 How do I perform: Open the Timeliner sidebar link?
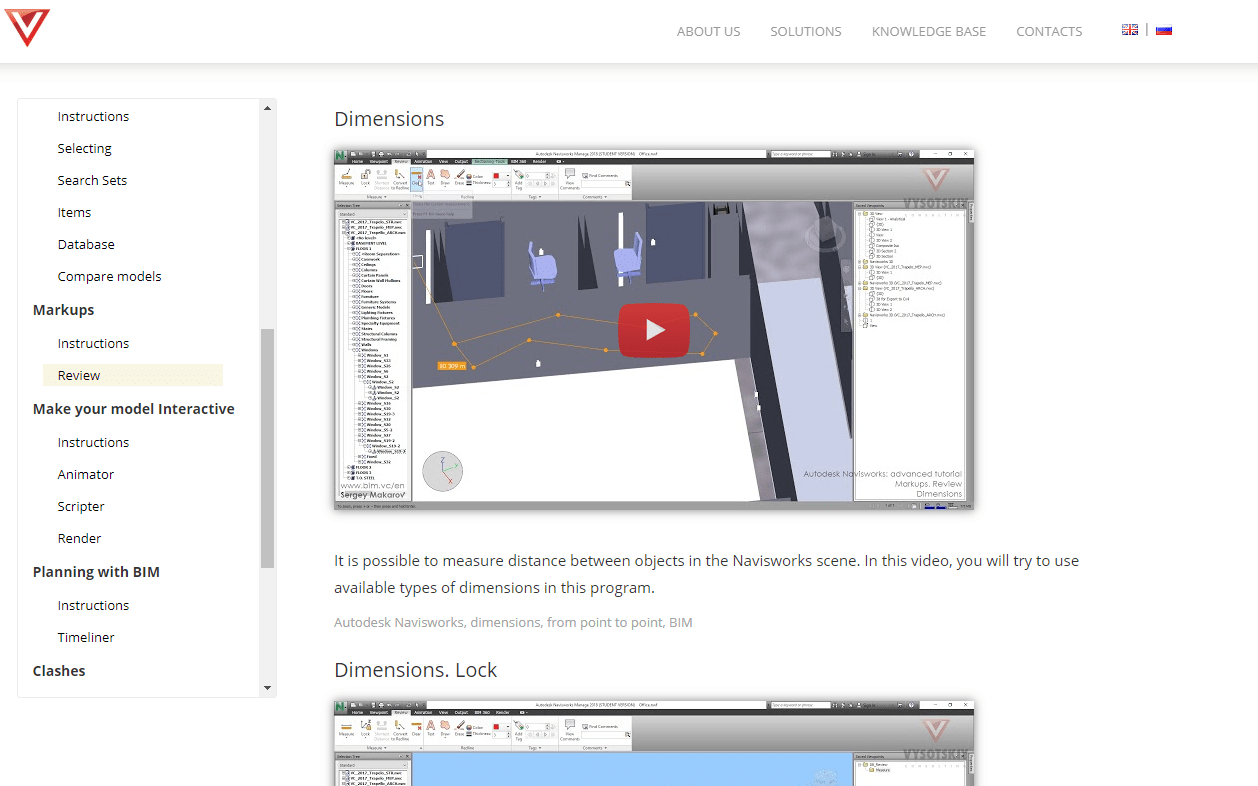pos(86,637)
